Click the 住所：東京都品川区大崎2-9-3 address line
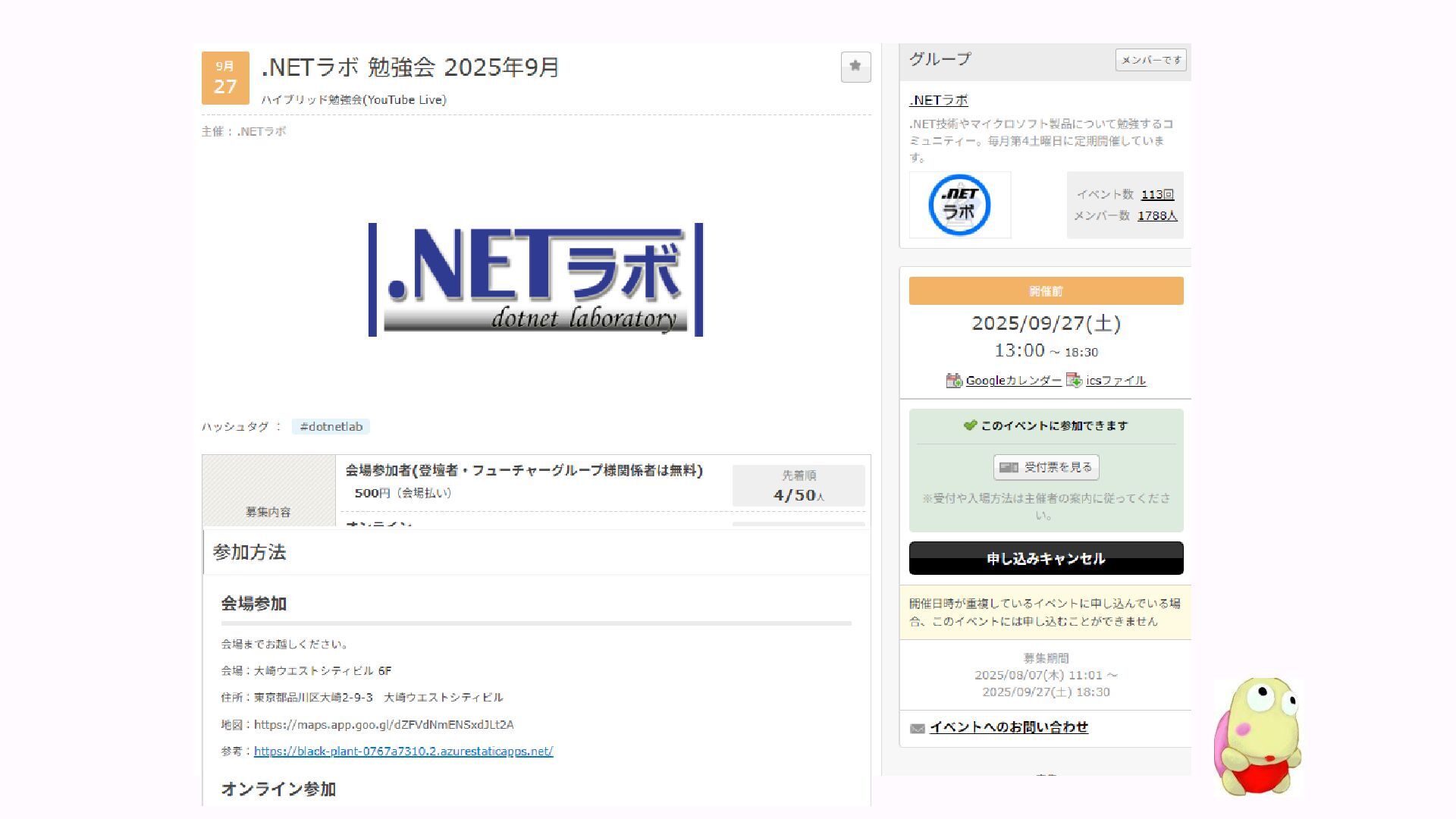 pyautogui.click(x=362, y=698)
